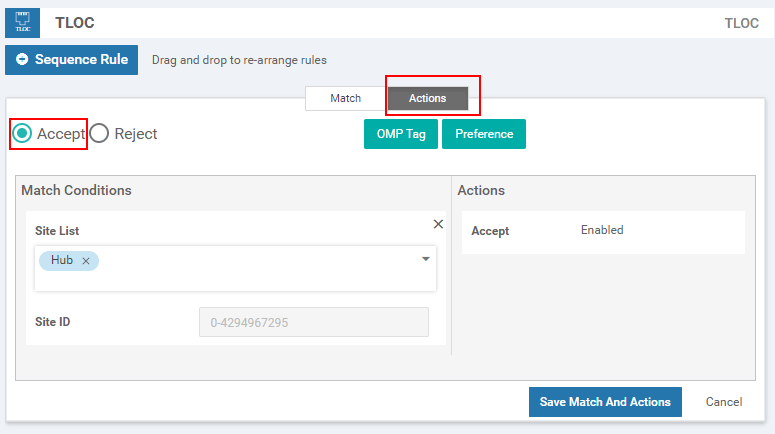Switch to the Match tab
775x434 pixels.
tap(345, 98)
